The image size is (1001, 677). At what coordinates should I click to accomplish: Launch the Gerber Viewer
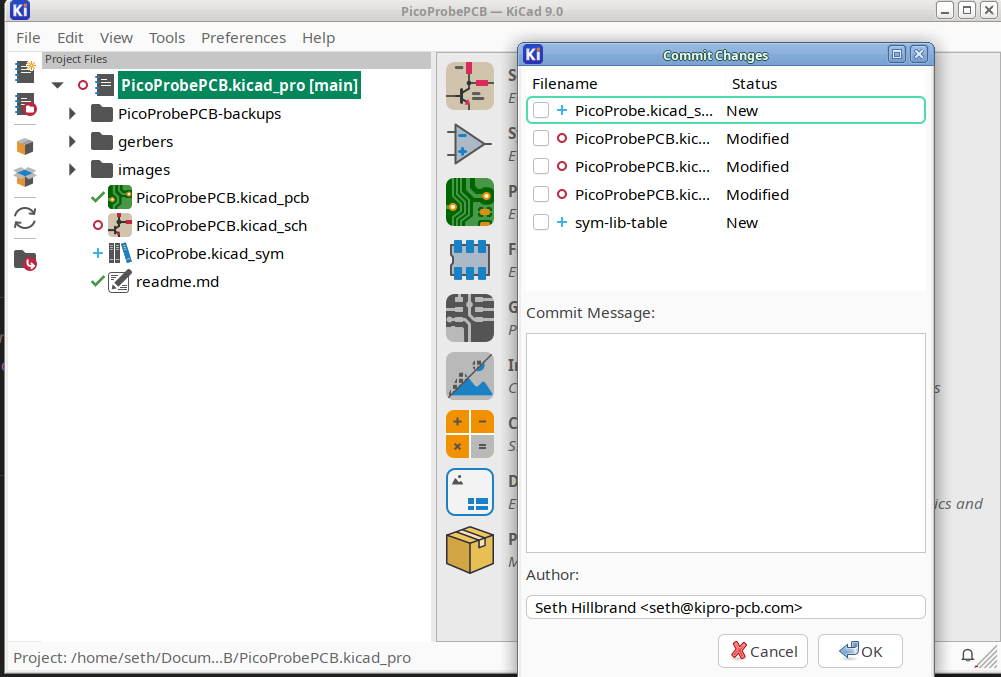(470, 318)
